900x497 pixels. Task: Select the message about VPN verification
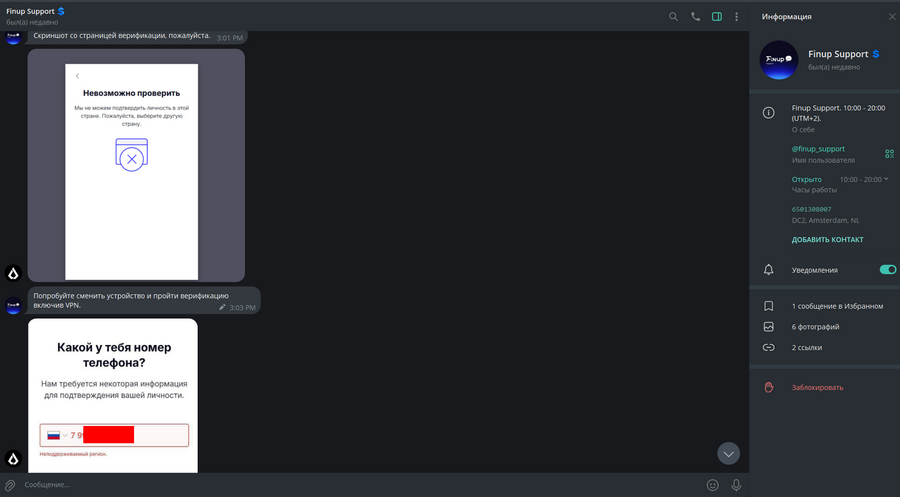point(144,301)
